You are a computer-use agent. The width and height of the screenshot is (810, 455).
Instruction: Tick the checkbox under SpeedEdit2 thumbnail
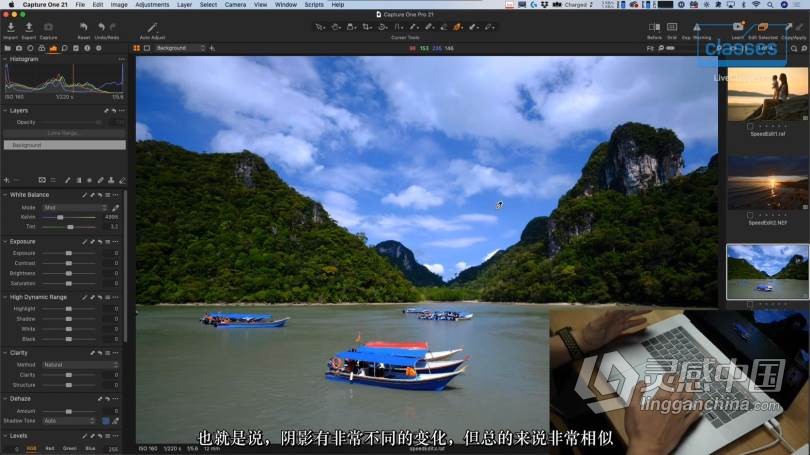point(750,215)
